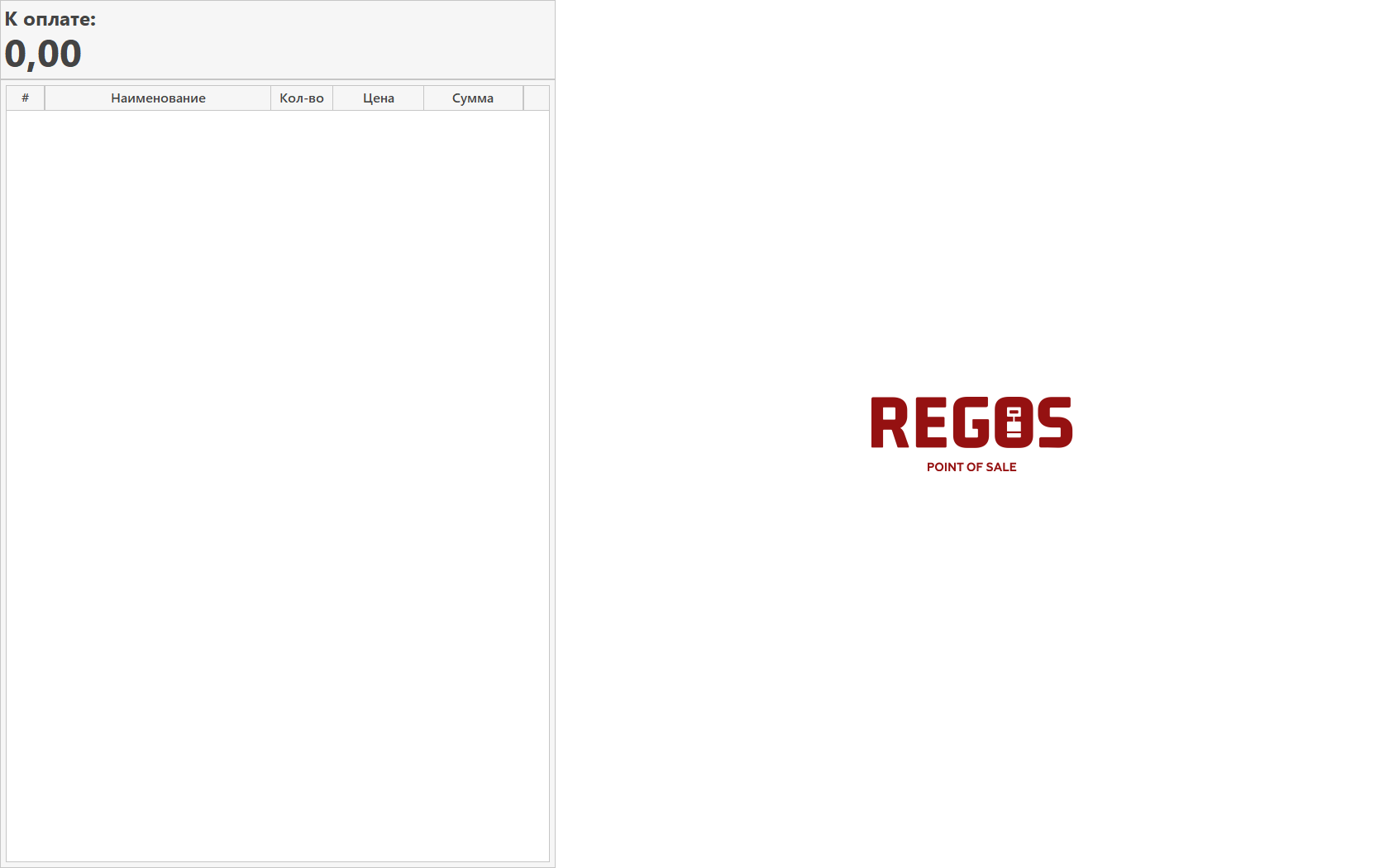Image resolution: width=1389 pixels, height=868 pixels.
Task: Click the "К оплате:" label
Action: pyautogui.click(x=50, y=20)
